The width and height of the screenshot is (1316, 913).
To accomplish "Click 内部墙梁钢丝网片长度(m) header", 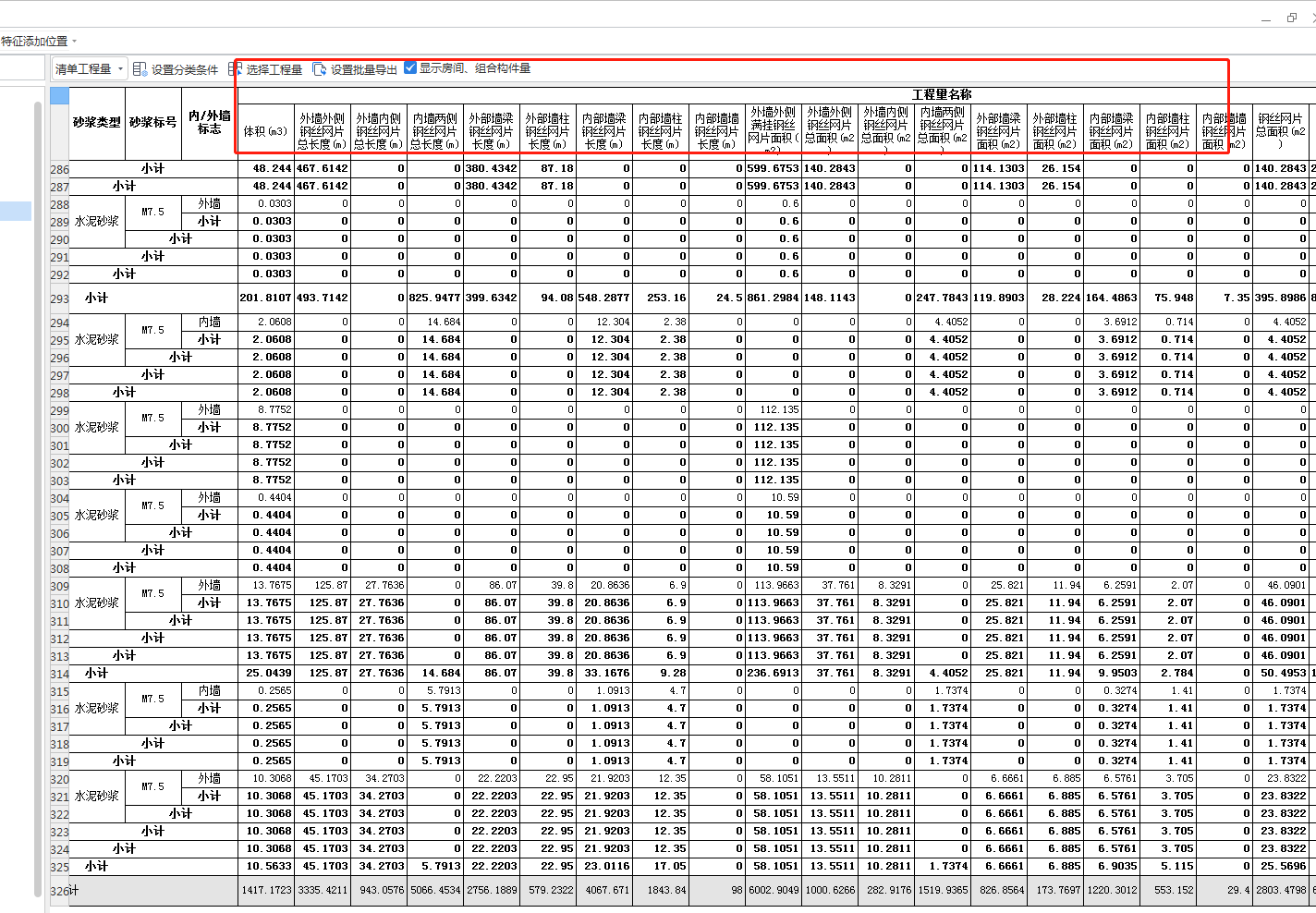I will pyautogui.click(x=604, y=131).
